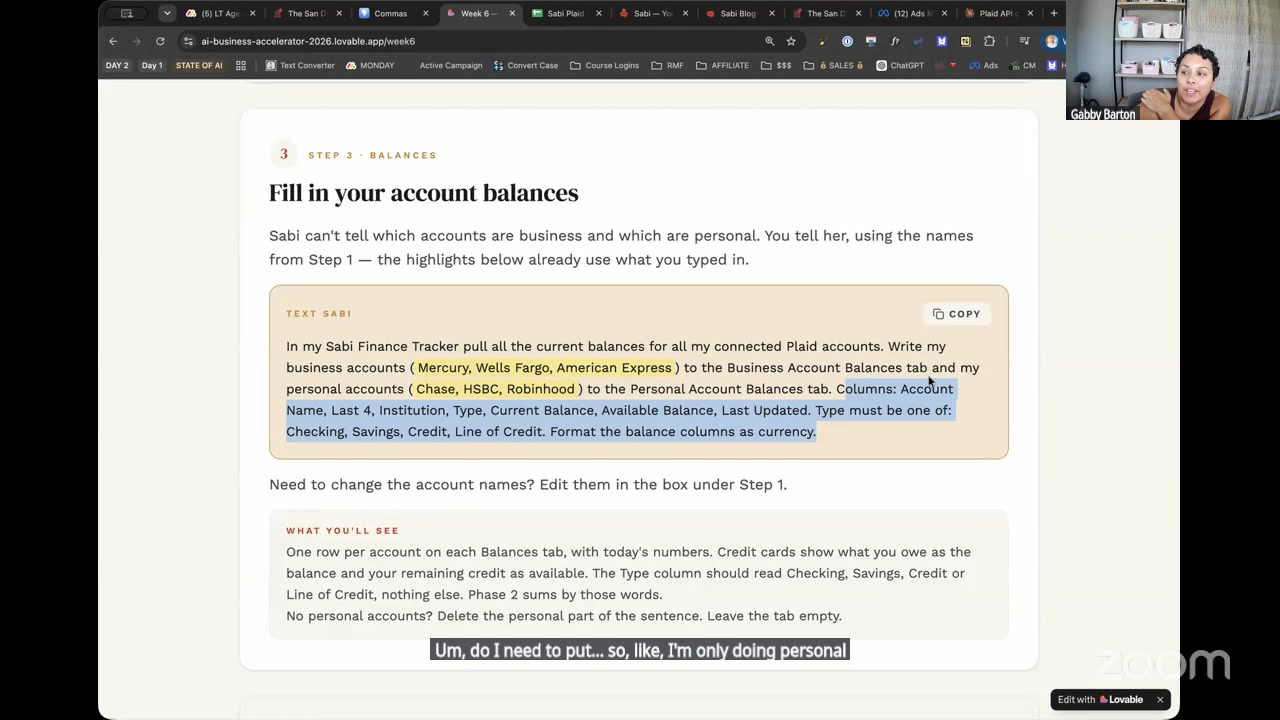Open the ChatGPT bookmark
Viewport: 1280px width, 720px height.
pos(900,65)
